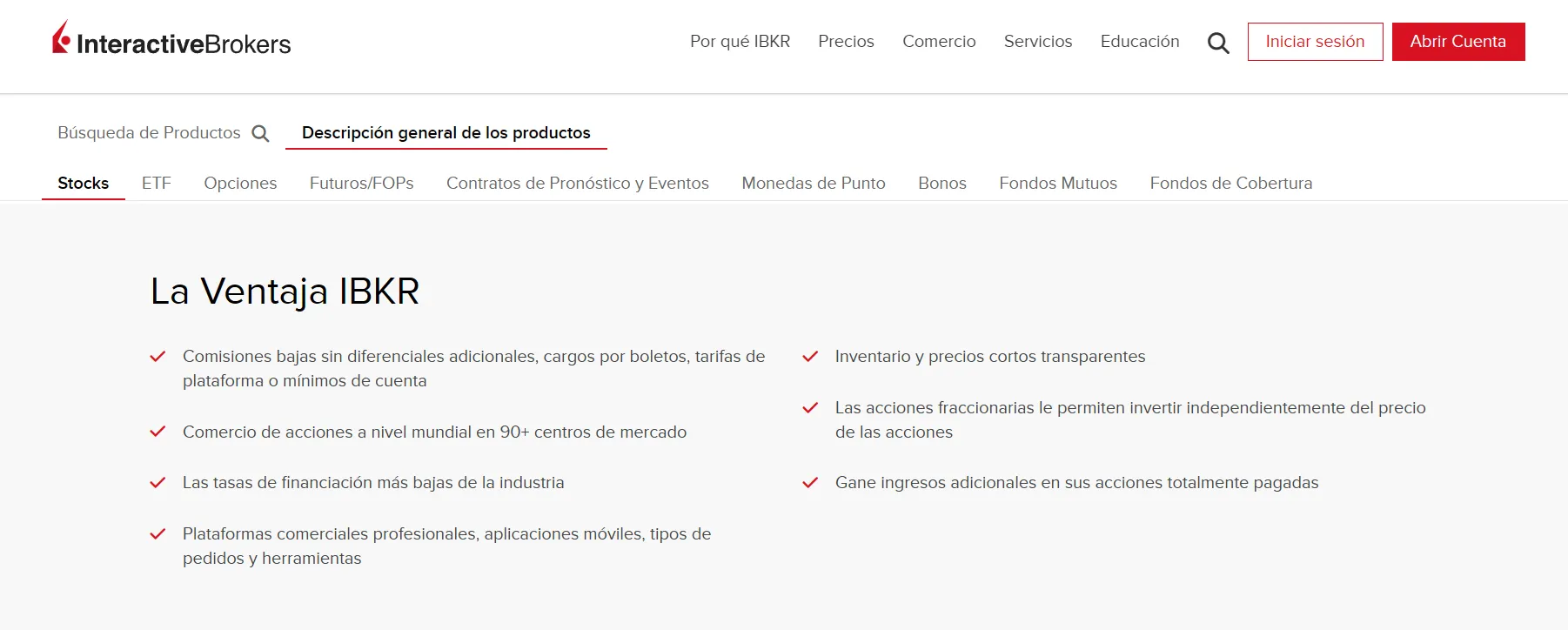This screenshot has height=630, width=1568.
Task: Open the Servicios menu
Action: 1038,42
